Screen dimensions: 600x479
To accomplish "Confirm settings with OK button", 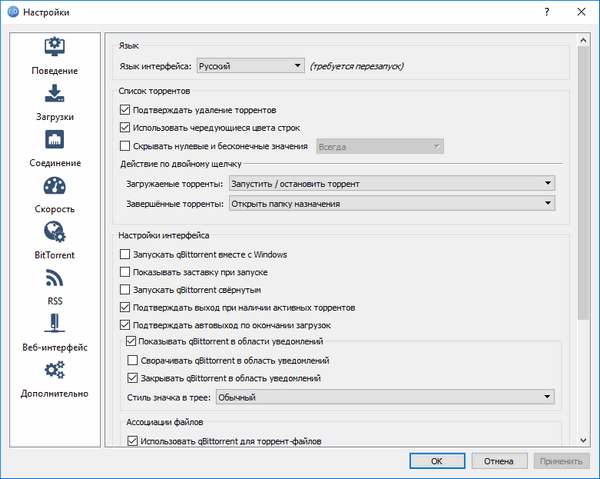I will (437, 461).
